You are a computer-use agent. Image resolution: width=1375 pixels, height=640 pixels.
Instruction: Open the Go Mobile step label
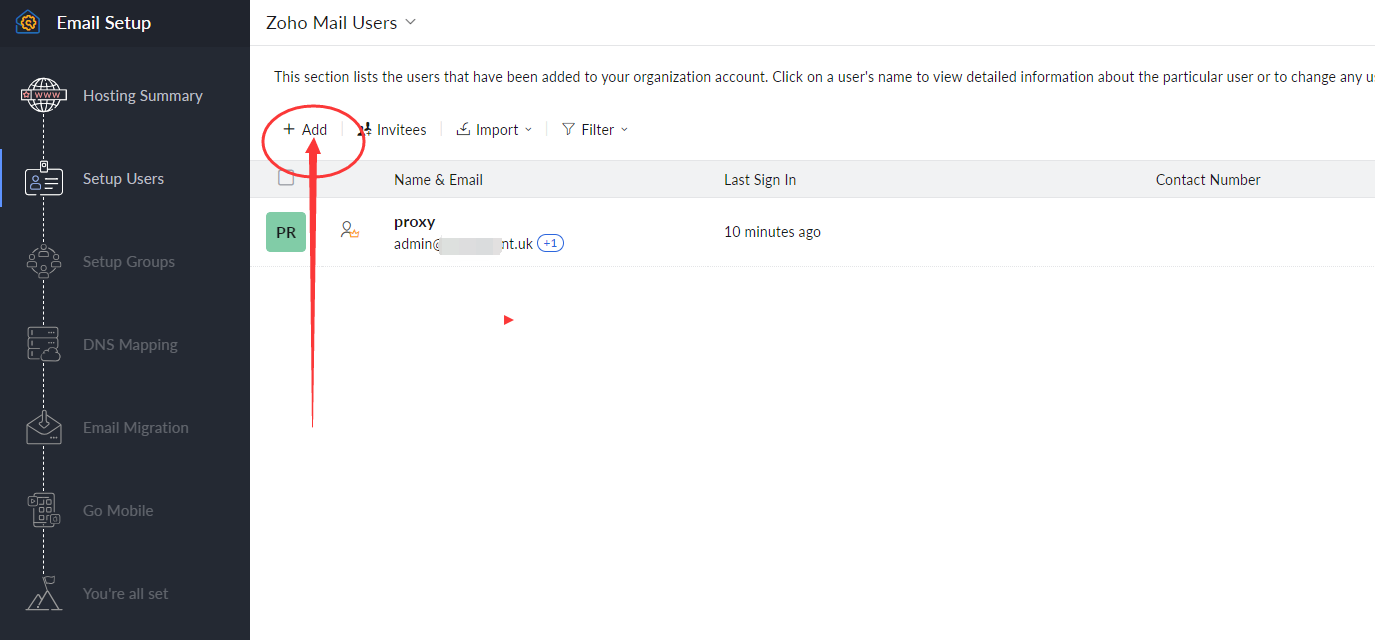click(118, 511)
